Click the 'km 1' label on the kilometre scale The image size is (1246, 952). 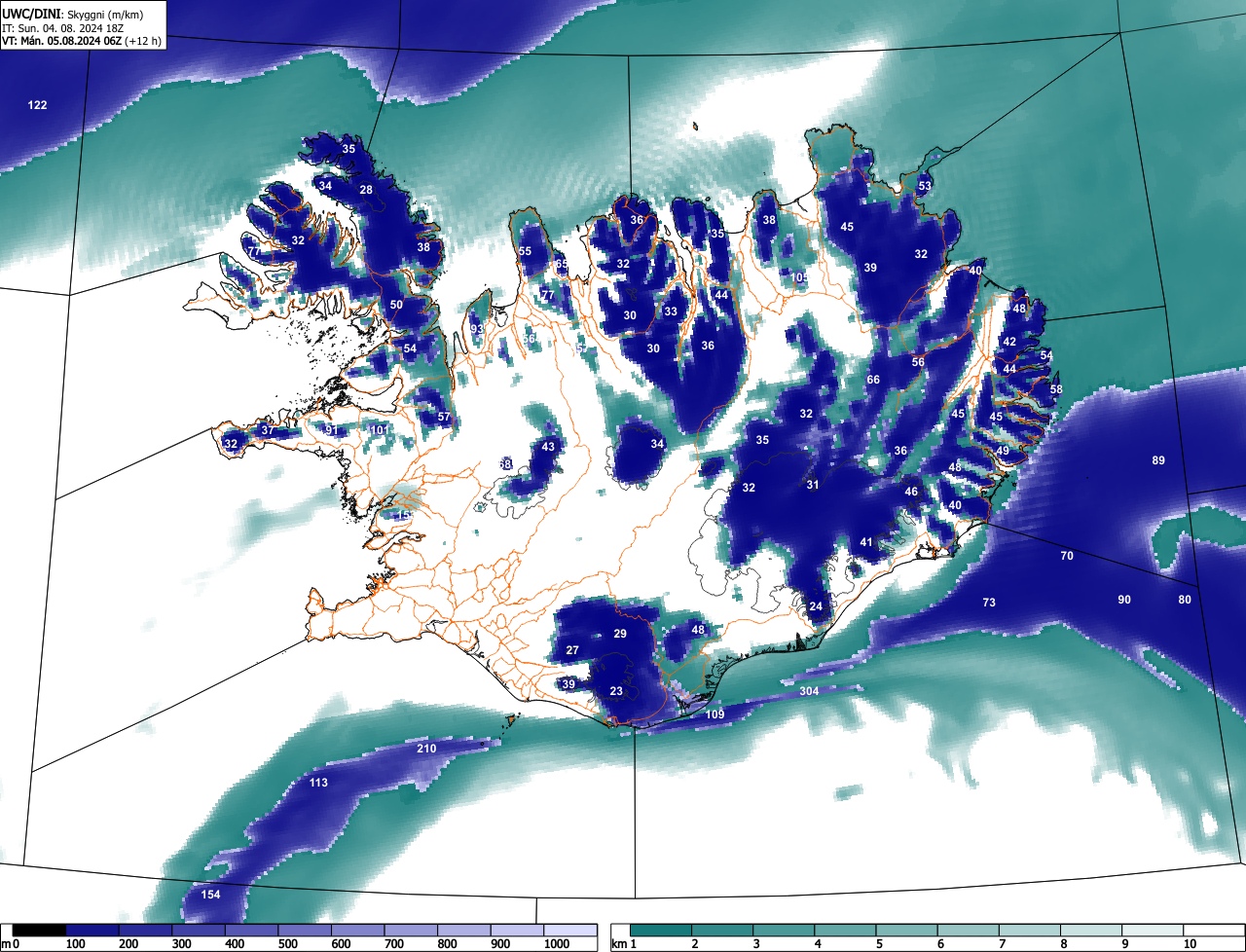click(x=626, y=944)
